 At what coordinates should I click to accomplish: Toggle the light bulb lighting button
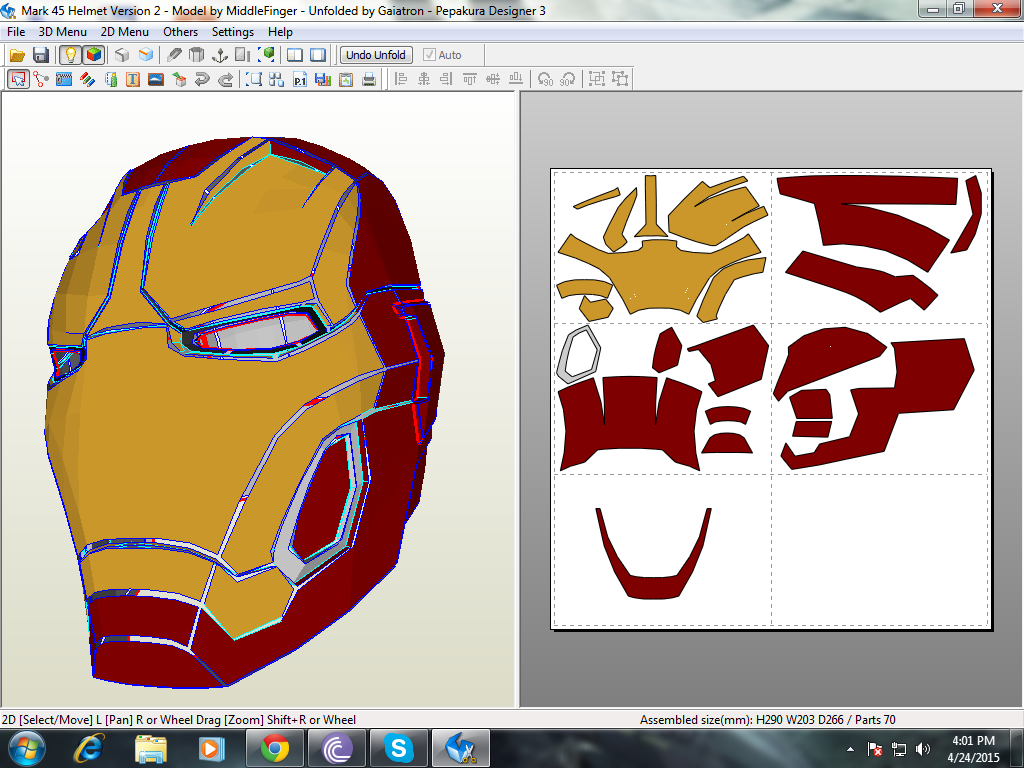click(71, 56)
